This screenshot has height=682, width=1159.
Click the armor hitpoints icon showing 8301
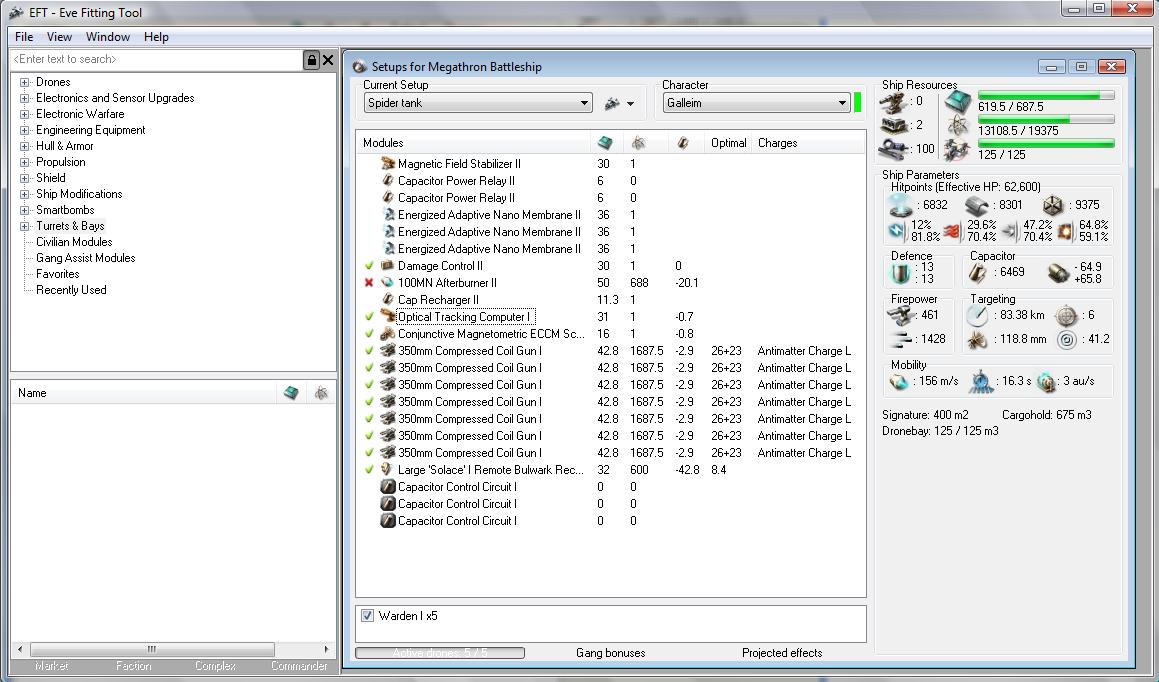976,205
